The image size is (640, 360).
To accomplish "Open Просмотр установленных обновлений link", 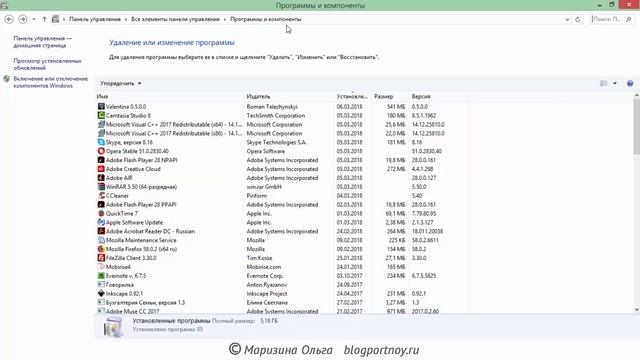I will click(x=47, y=64).
